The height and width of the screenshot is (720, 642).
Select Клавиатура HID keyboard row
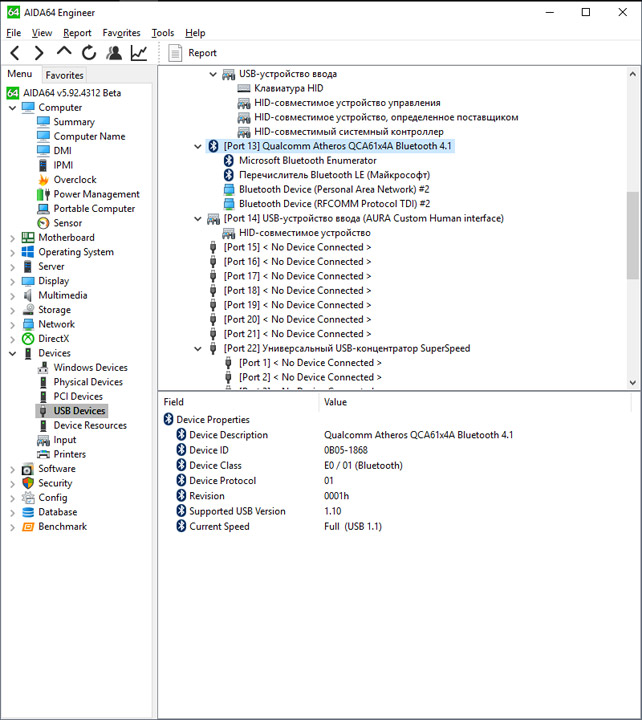(x=288, y=88)
